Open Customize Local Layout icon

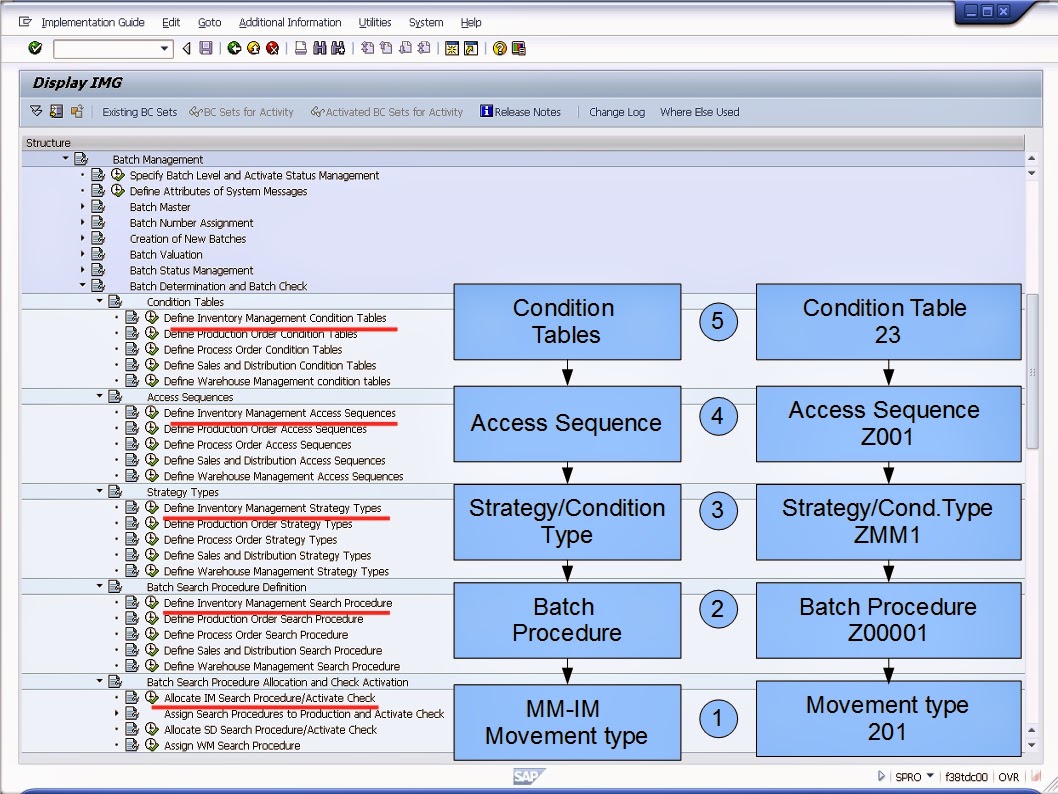click(x=519, y=49)
